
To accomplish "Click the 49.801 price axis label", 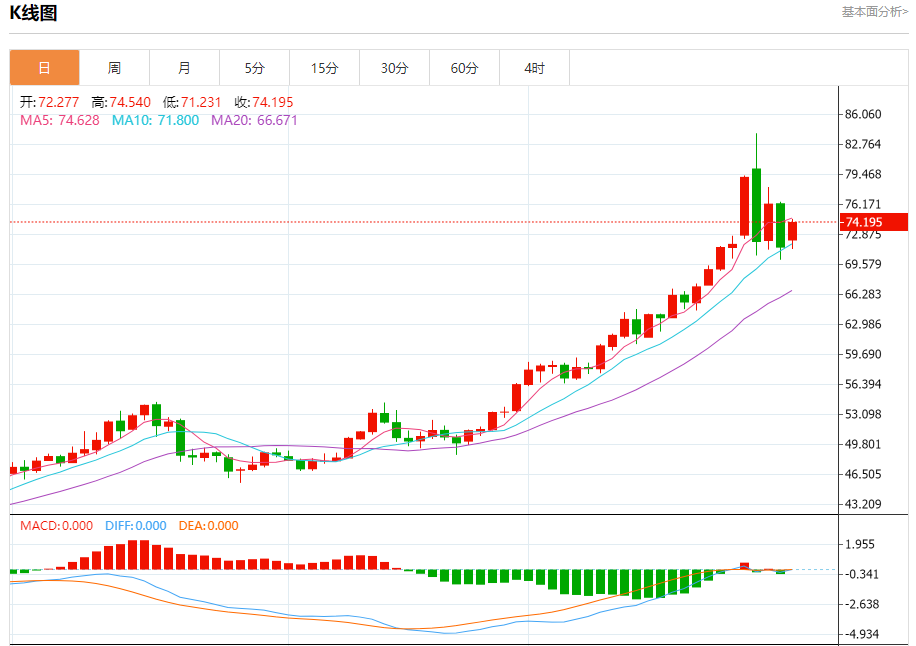I will [x=863, y=444].
